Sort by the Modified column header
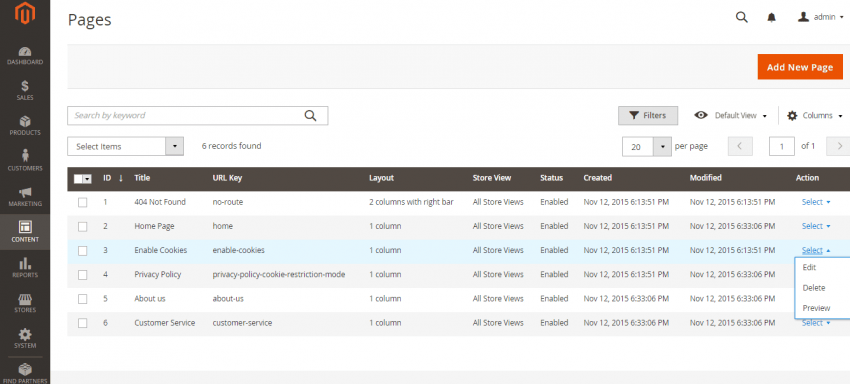Image resolution: width=850 pixels, height=384 pixels. 705,178
